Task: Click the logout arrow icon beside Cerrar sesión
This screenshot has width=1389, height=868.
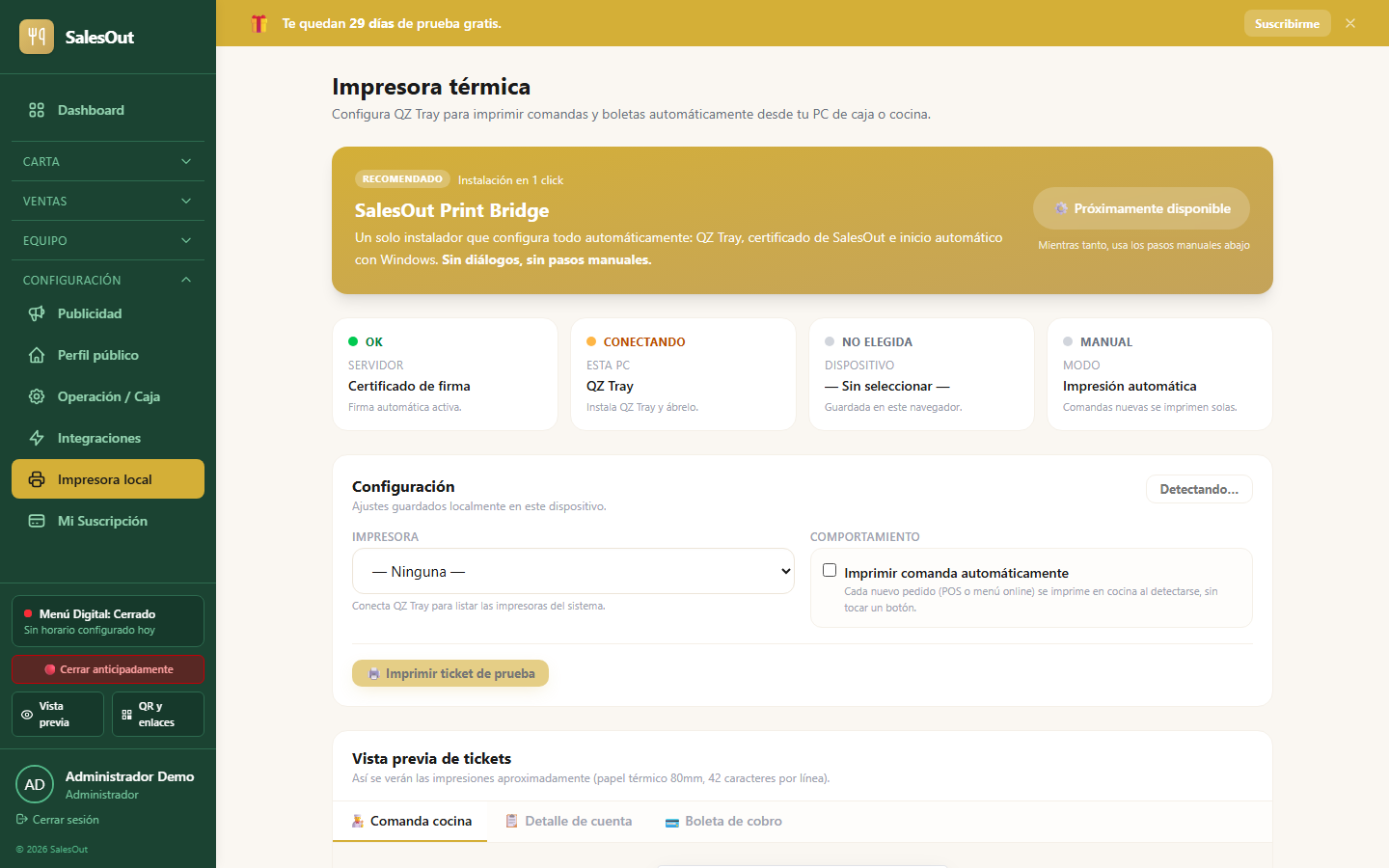Action: [x=21, y=820]
